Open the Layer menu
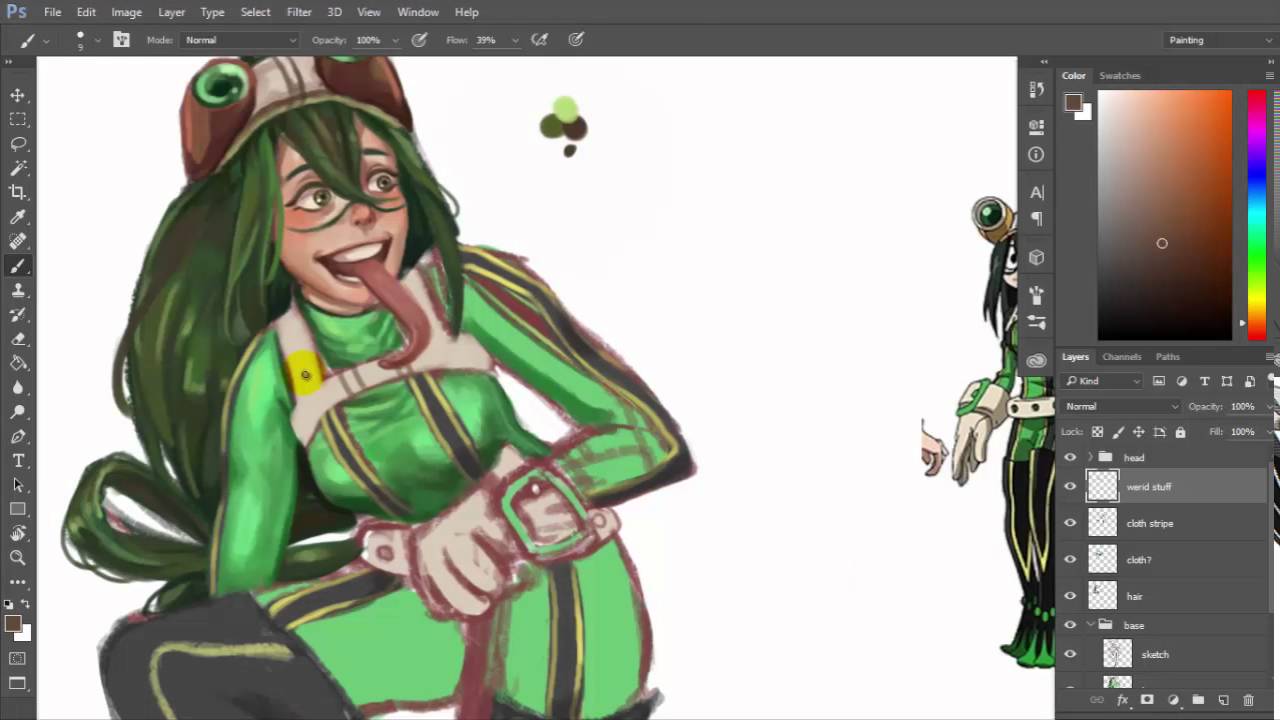Screen dimensions: 1280x720 point(171,12)
